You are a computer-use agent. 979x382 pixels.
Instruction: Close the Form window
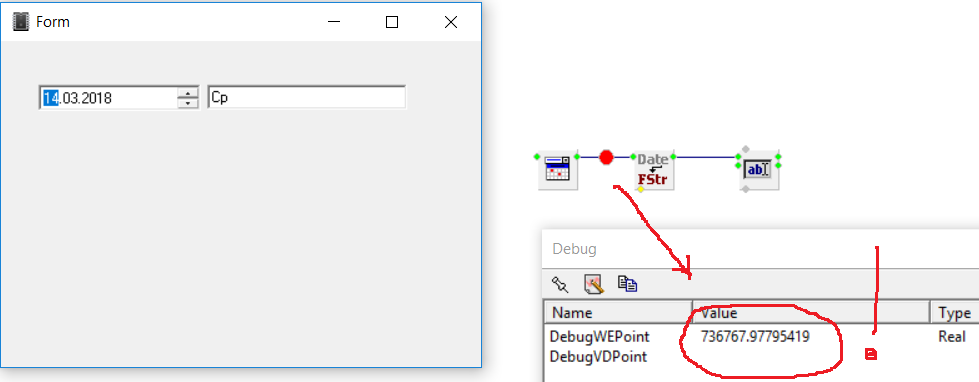[x=450, y=22]
